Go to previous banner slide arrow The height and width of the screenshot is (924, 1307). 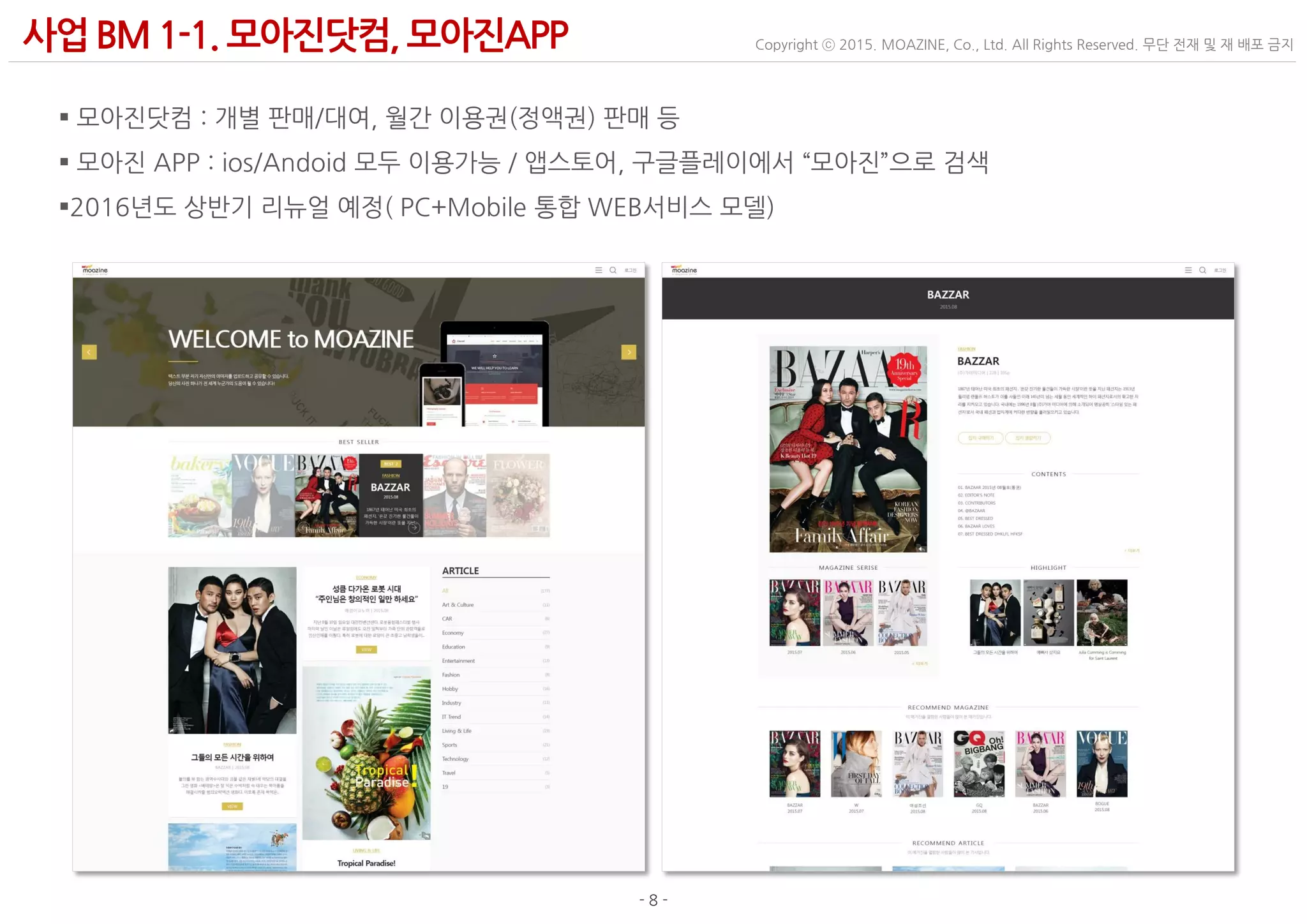[89, 352]
